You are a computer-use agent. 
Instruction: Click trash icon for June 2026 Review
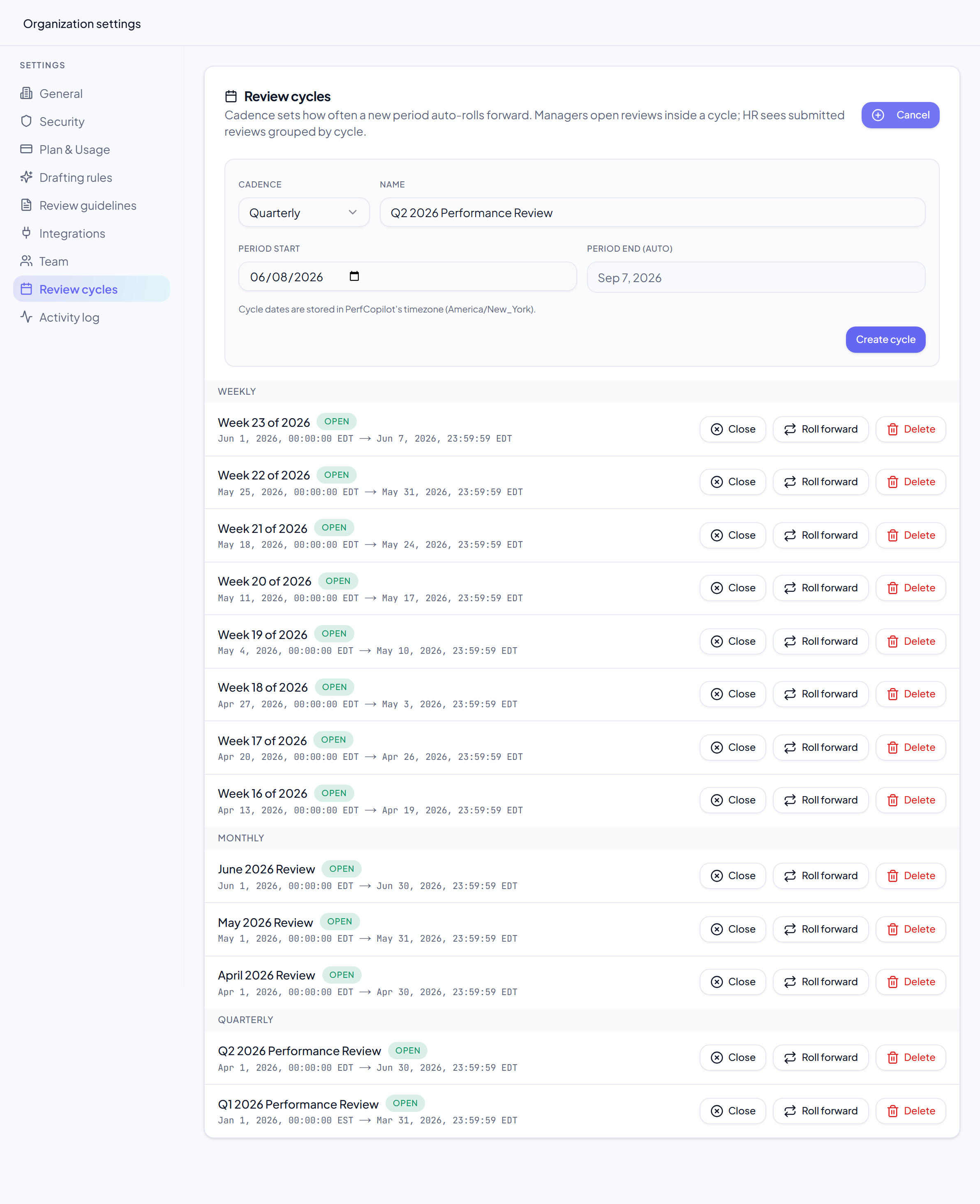pyautogui.click(x=892, y=876)
